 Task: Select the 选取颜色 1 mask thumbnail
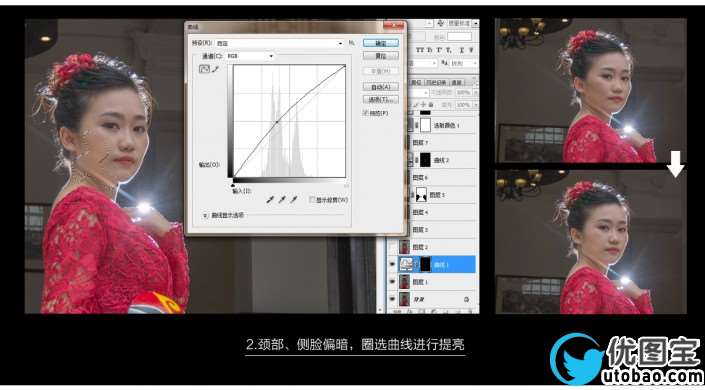pos(424,125)
